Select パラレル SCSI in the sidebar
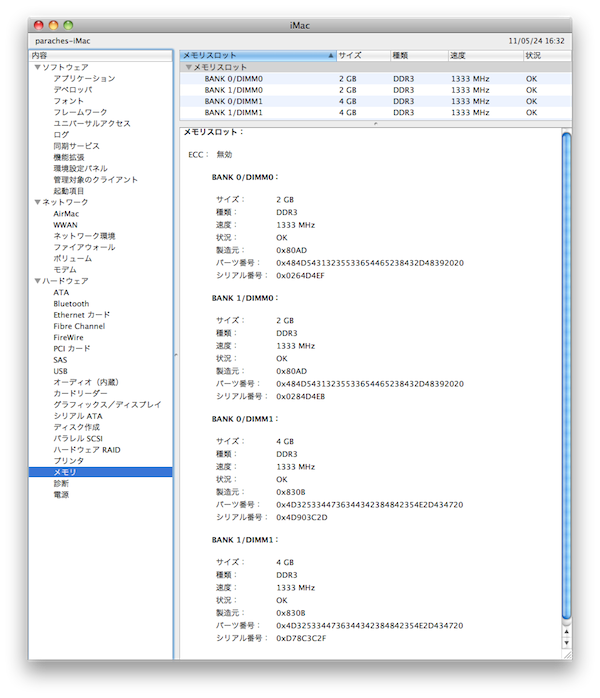Viewport: 600px width, 698px height. (78, 438)
